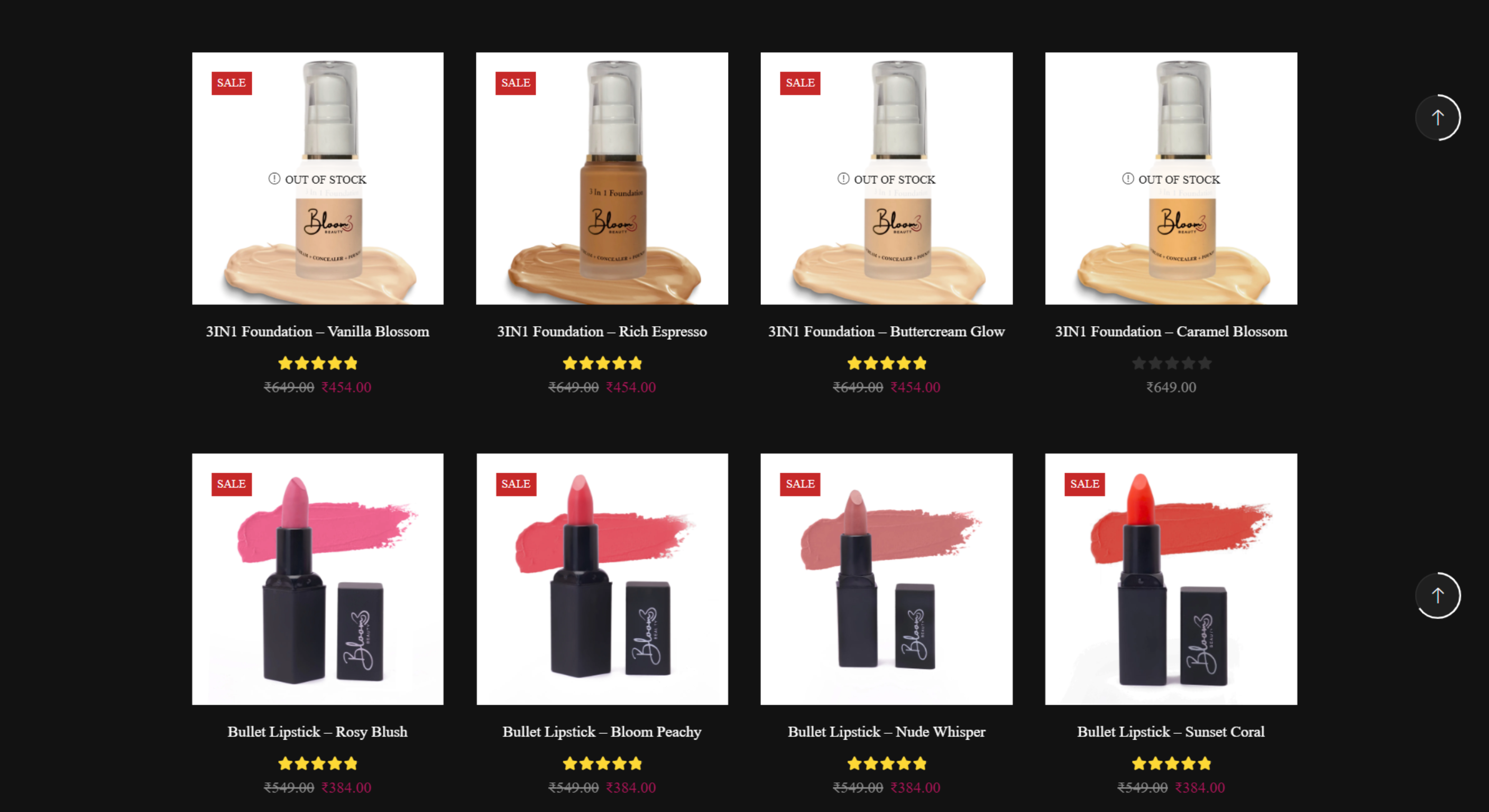Select the Rich Espresso foundation product image
Image resolution: width=1489 pixels, height=812 pixels.
click(602, 179)
